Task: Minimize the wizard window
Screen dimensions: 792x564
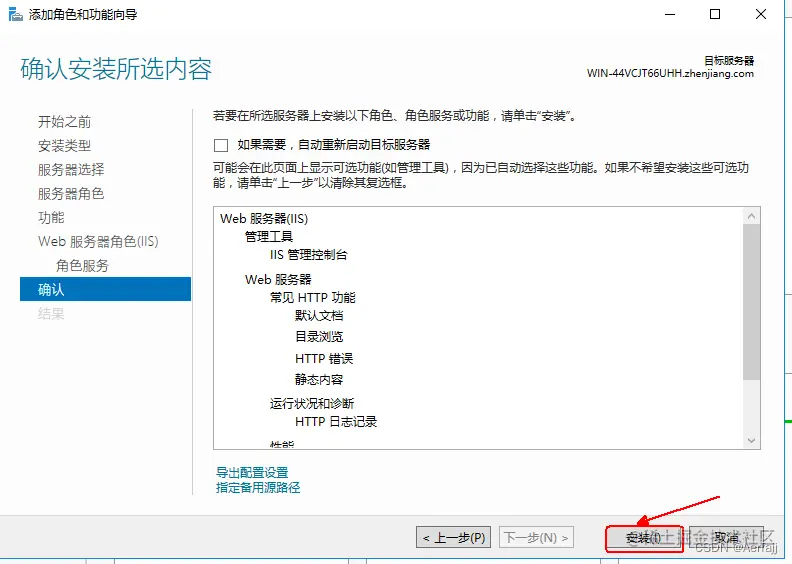Action: pos(670,14)
